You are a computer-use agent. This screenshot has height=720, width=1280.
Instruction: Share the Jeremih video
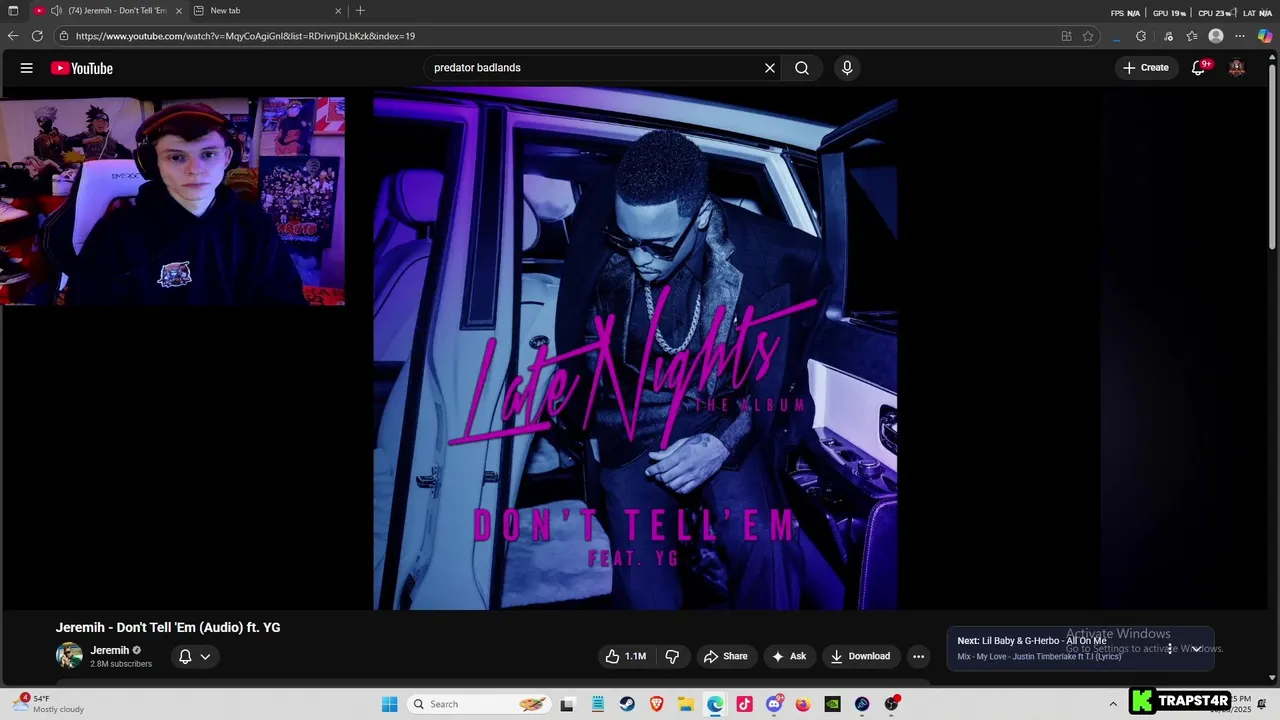726,656
